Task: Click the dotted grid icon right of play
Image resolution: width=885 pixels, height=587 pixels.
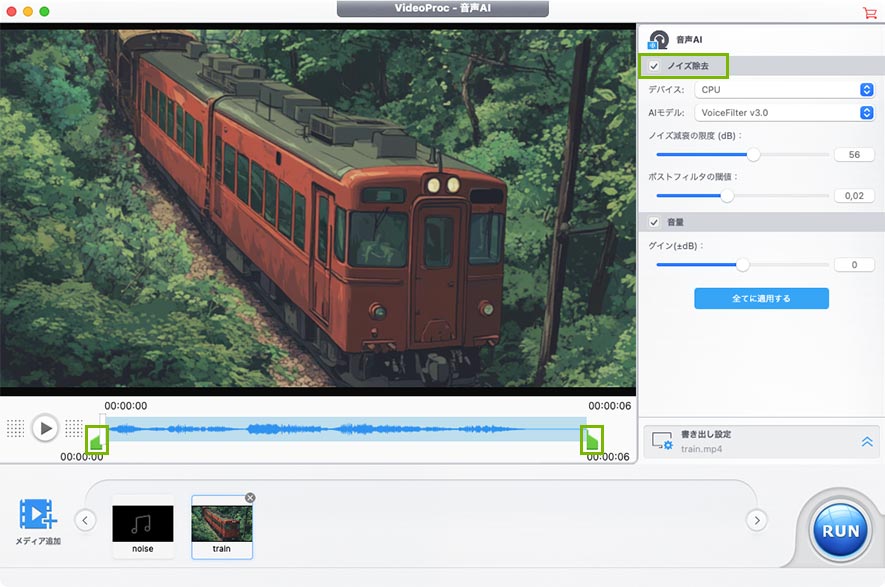Action: click(74, 429)
